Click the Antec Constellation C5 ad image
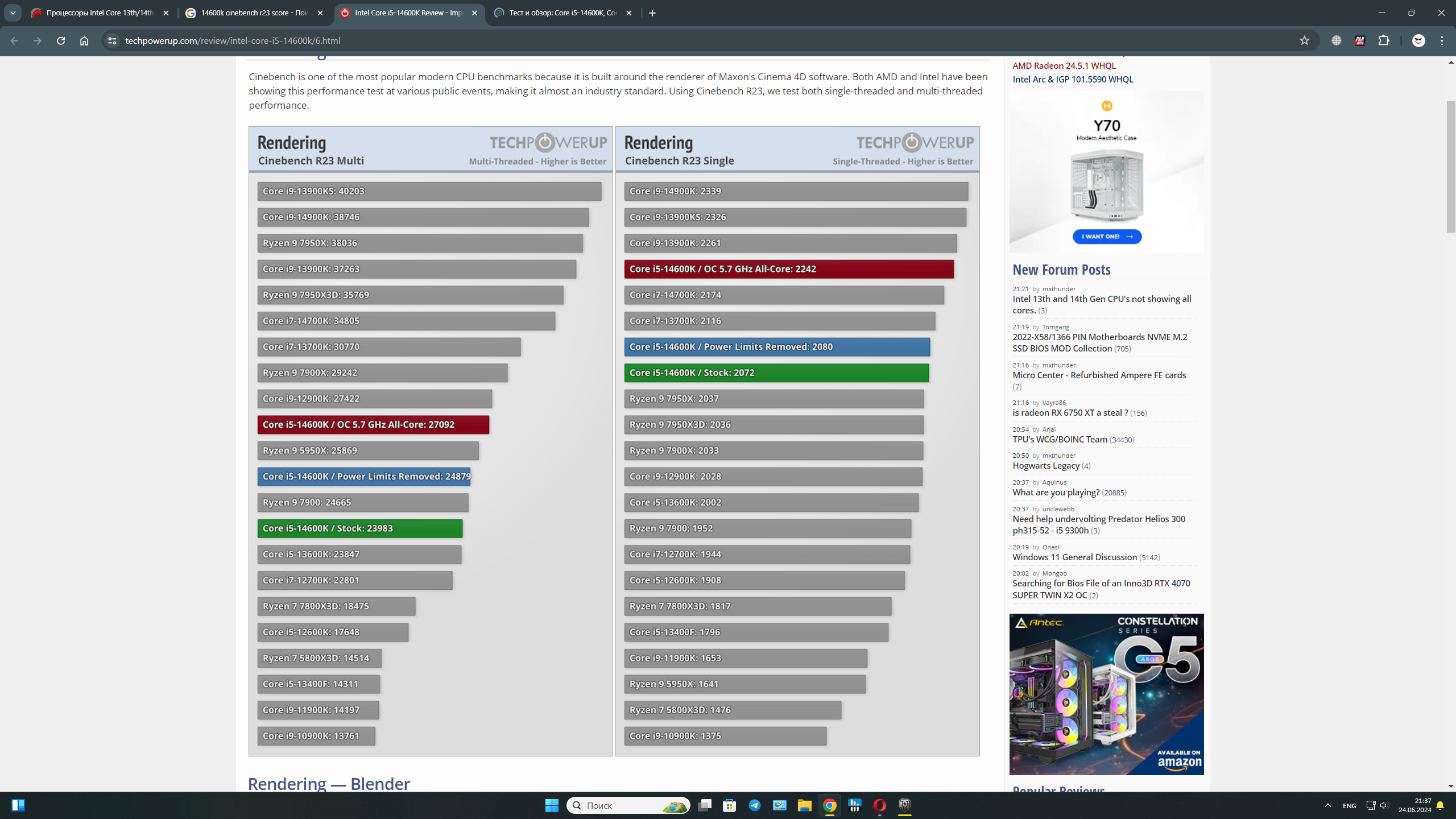The height and width of the screenshot is (819, 1456). point(1106,694)
